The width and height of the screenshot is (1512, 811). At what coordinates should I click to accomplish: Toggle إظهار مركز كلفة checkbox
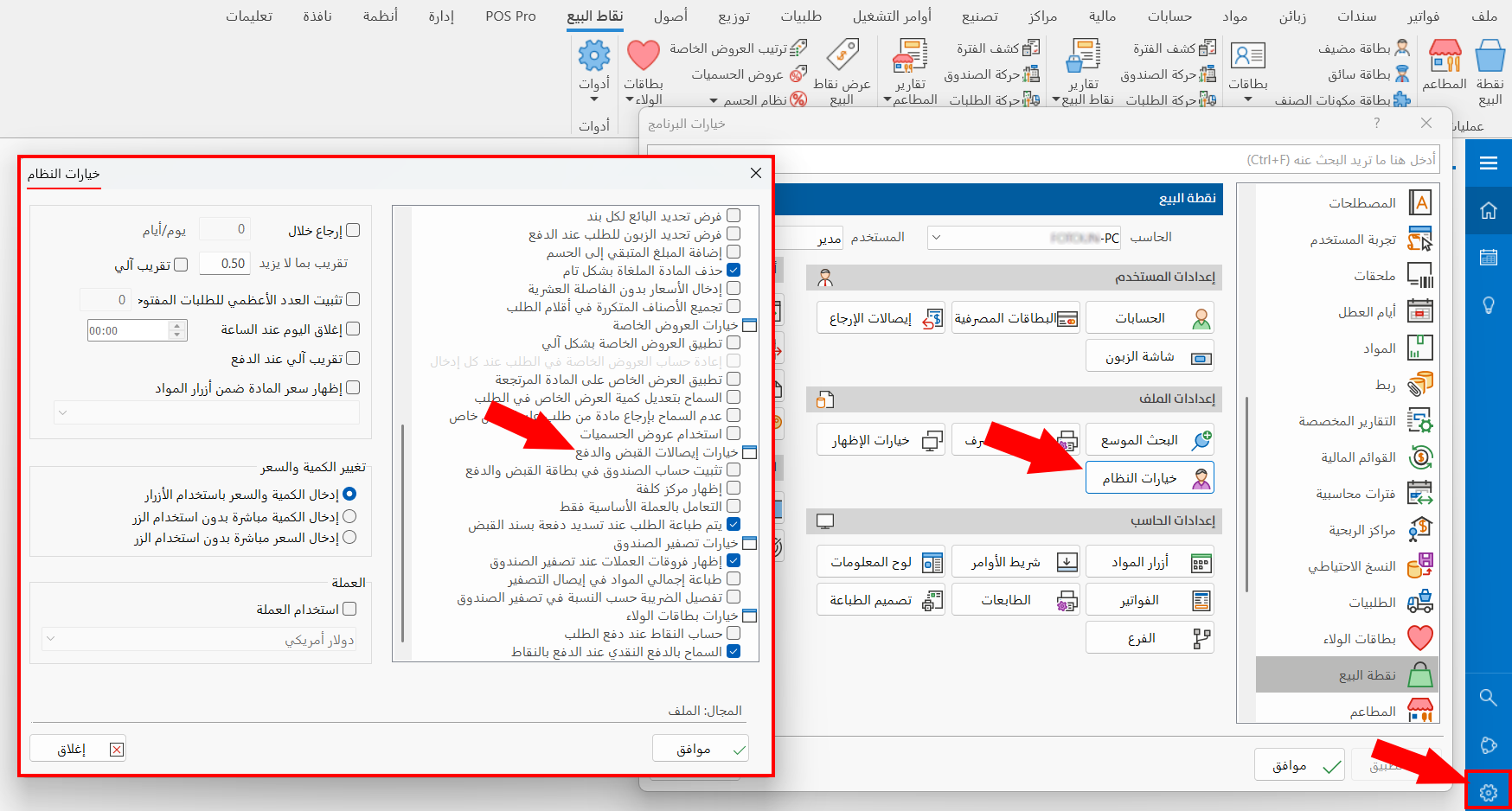(734, 488)
